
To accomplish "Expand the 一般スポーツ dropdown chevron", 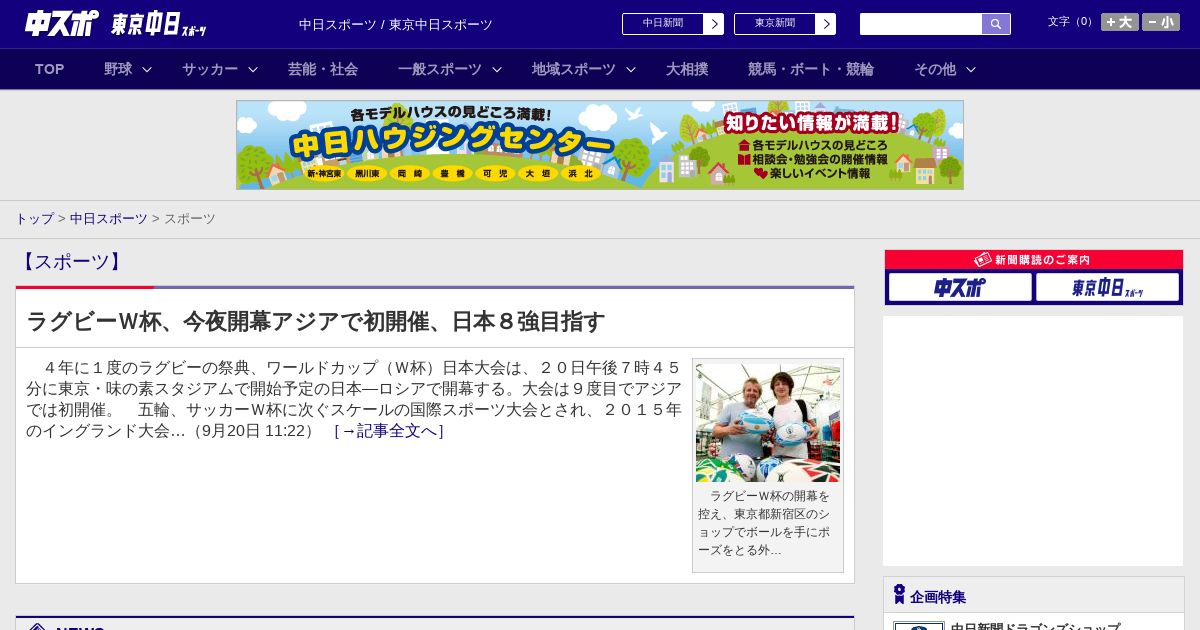I will click(x=497, y=69).
